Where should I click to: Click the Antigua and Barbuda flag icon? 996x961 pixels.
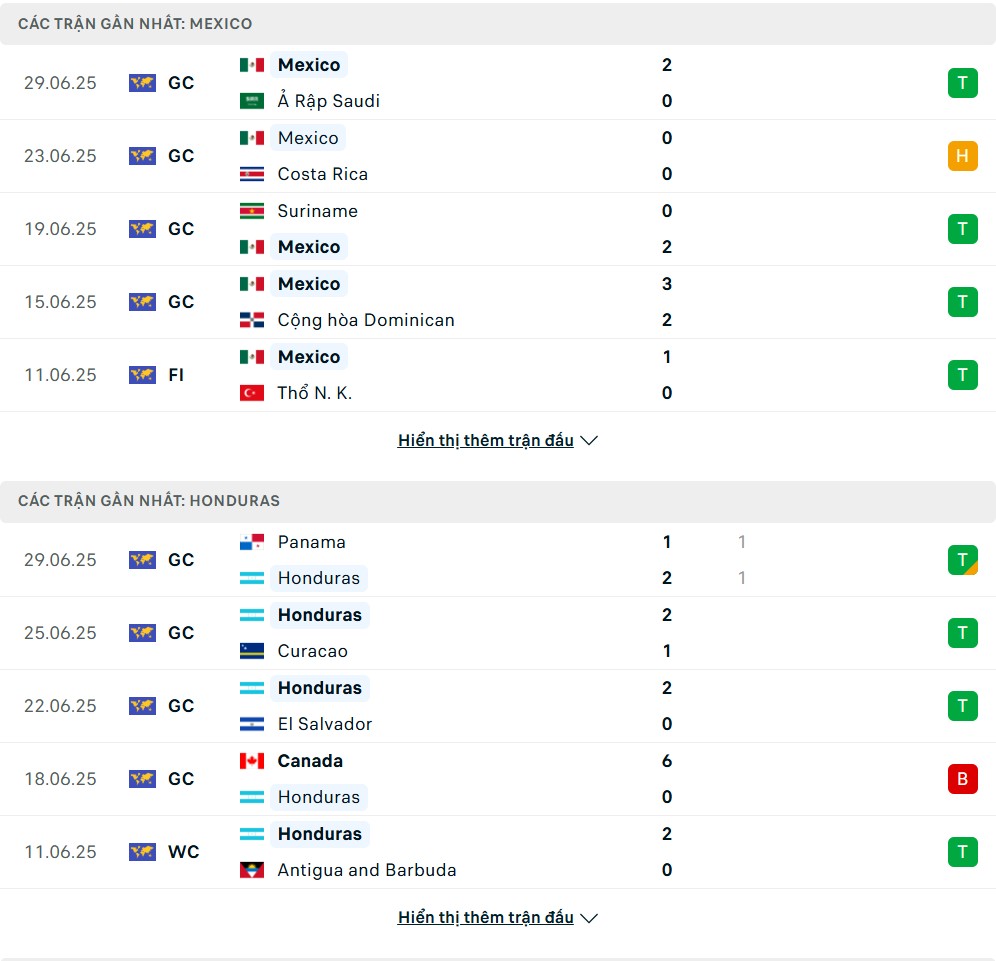coord(252,871)
